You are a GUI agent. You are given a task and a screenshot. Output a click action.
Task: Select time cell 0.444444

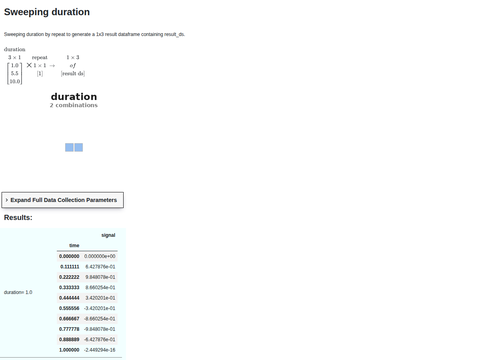(x=69, y=298)
